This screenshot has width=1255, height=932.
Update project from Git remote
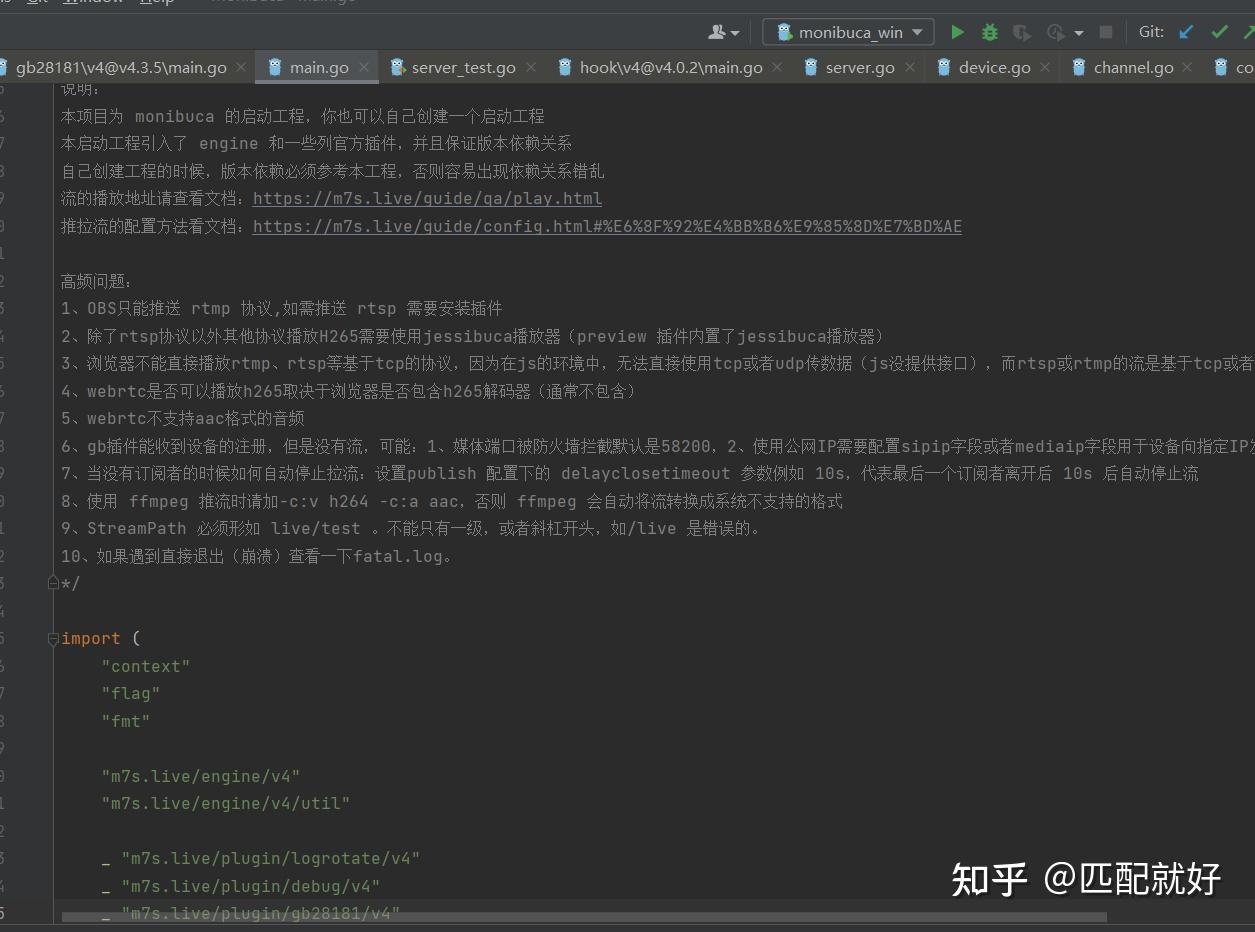click(1186, 31)
